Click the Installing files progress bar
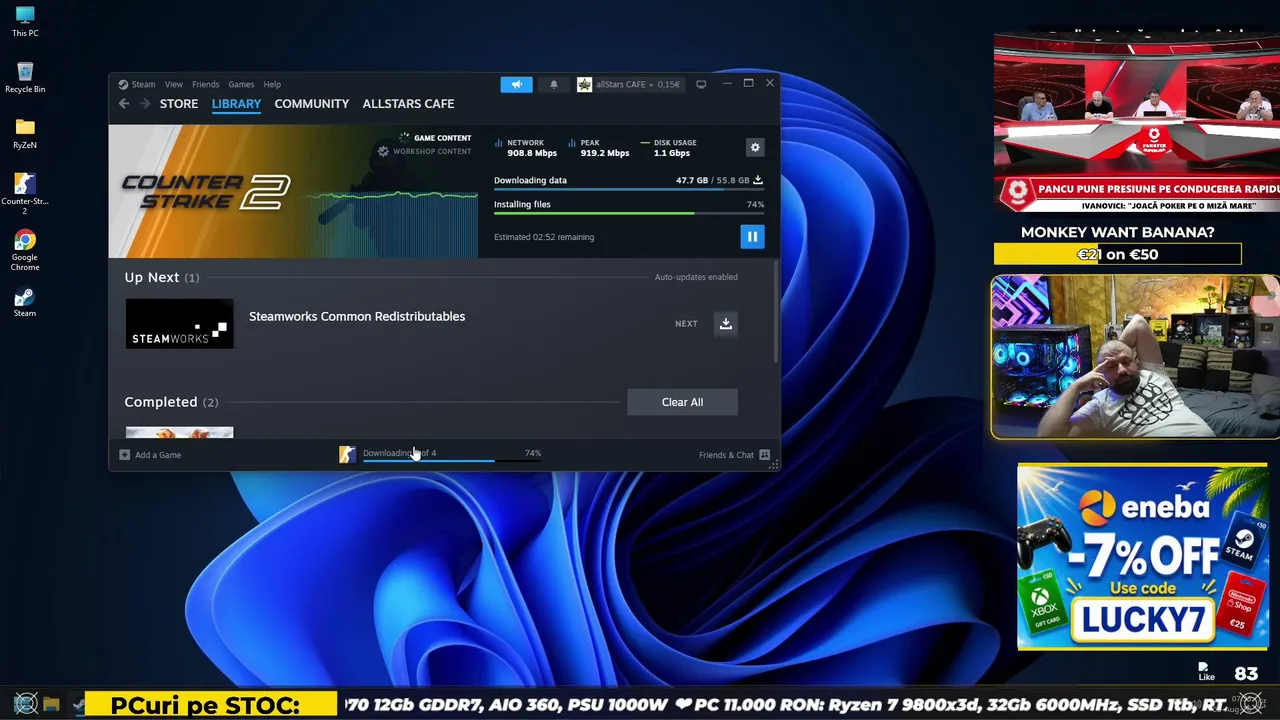Screen dimensions: 1280x720 (x=629, y=213)
